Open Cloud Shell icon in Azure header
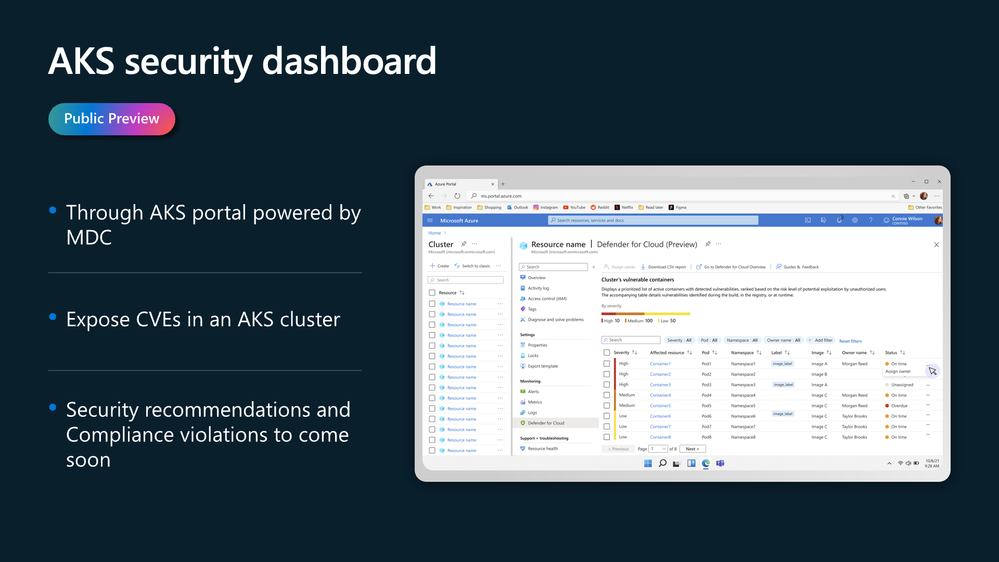The height and width of the screenshot is (562, 999). click(x=808, y=220)
